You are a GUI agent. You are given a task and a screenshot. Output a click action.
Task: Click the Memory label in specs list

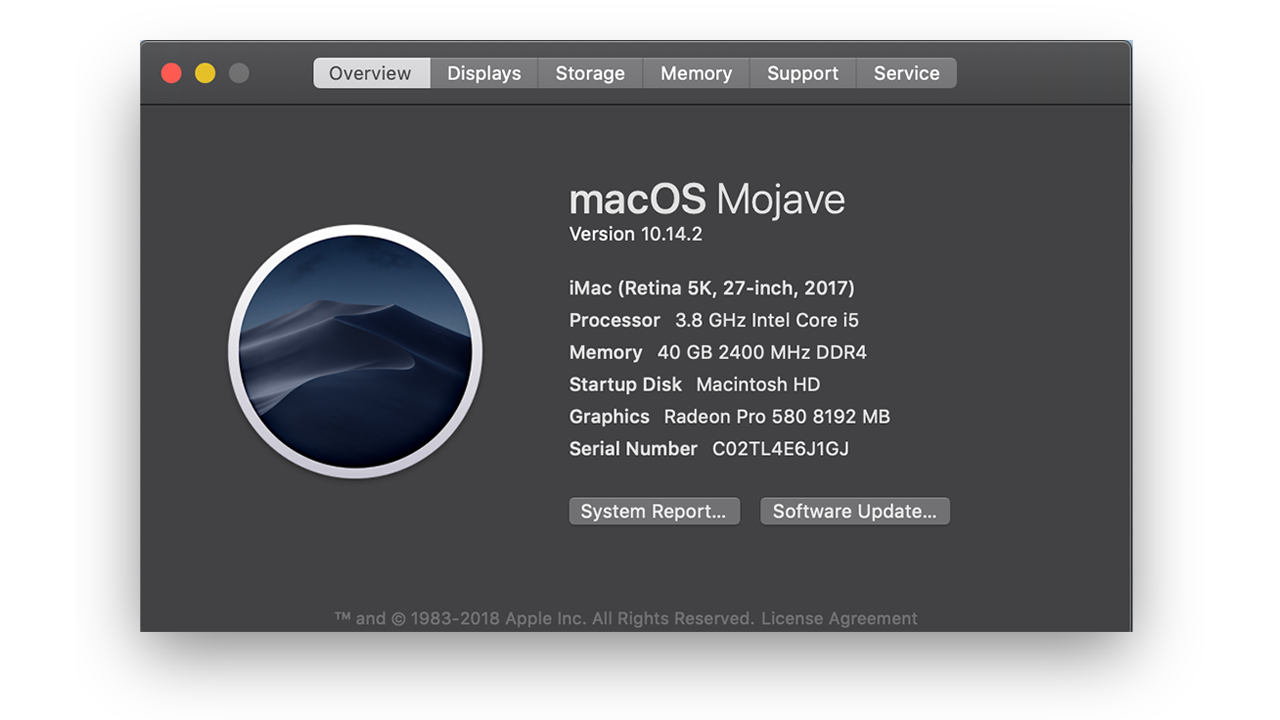pyautogui.click(x=606, y=352)
